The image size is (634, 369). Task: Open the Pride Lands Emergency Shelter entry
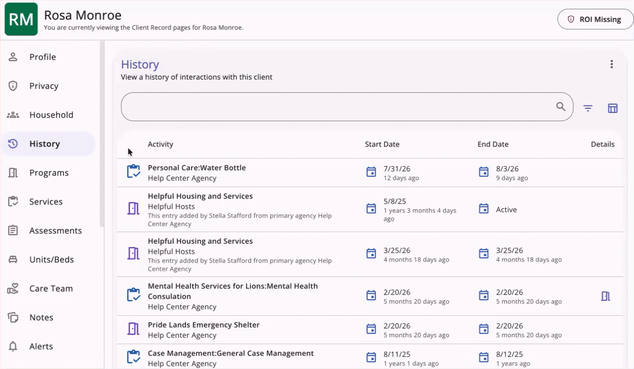click(x=203, y=325)
